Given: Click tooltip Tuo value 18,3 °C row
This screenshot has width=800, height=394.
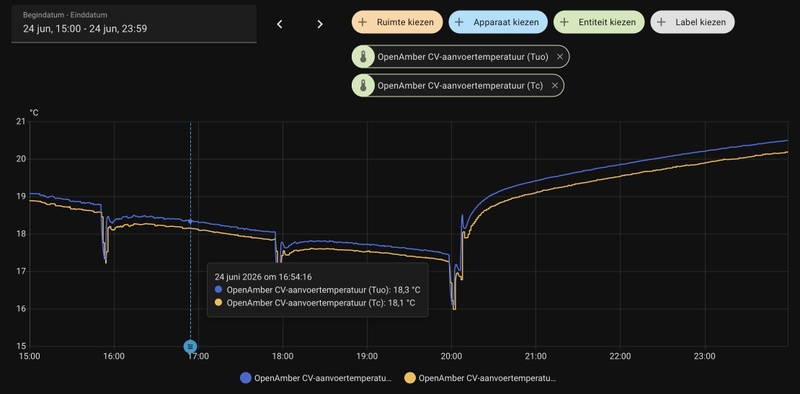Looking at the screenshot, I should pos(317,290).
